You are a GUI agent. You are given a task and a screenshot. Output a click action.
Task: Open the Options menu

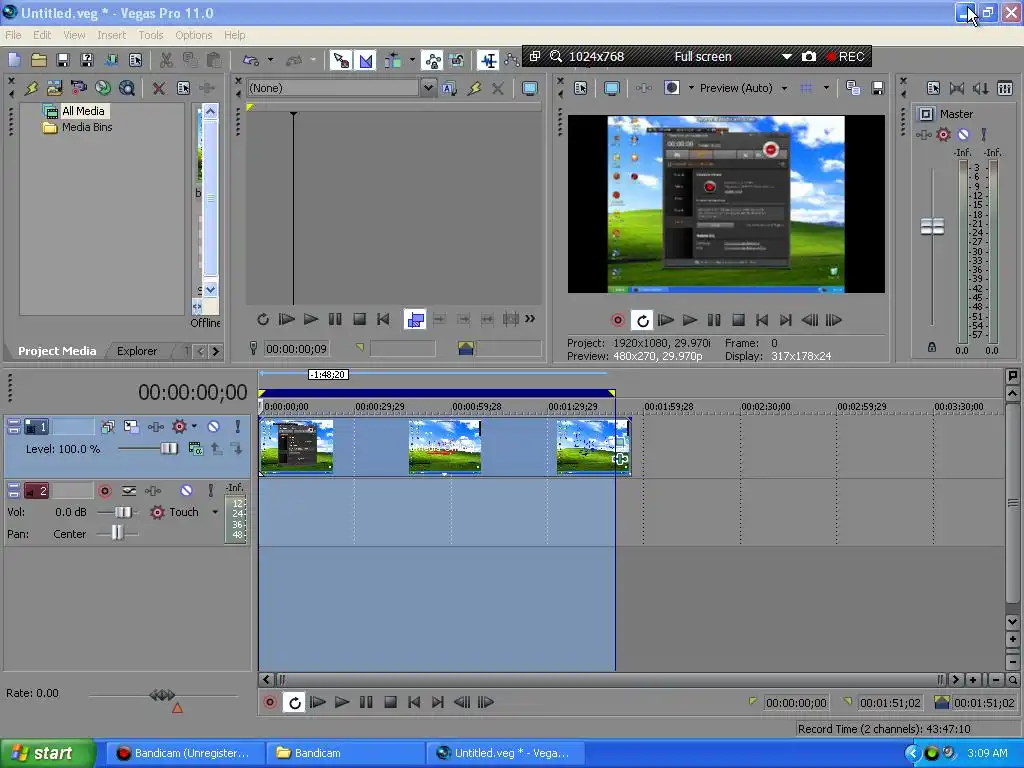coord(193,35)
